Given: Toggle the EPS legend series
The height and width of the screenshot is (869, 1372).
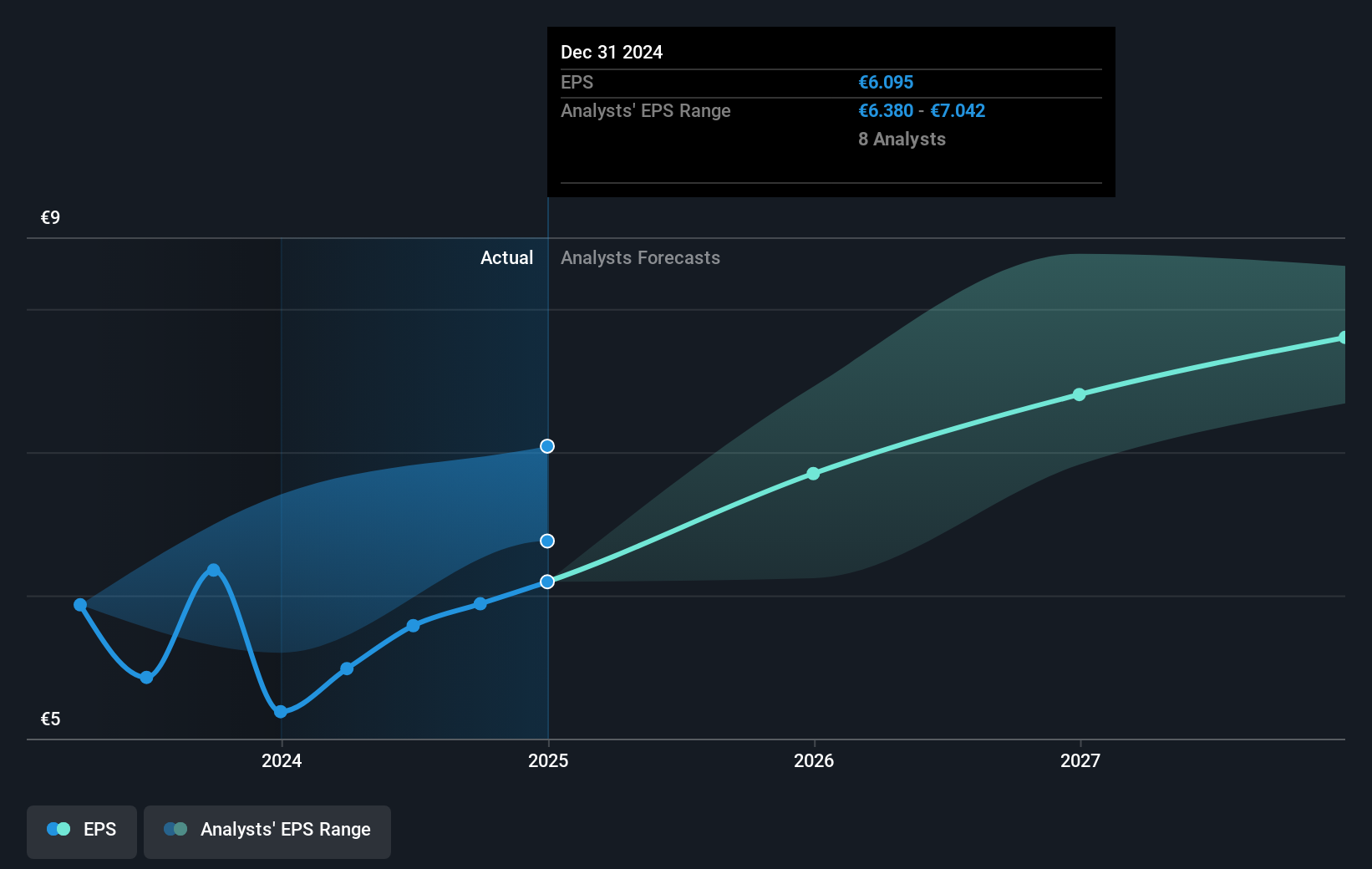Looking at the screenshot, I should point(82,831).
